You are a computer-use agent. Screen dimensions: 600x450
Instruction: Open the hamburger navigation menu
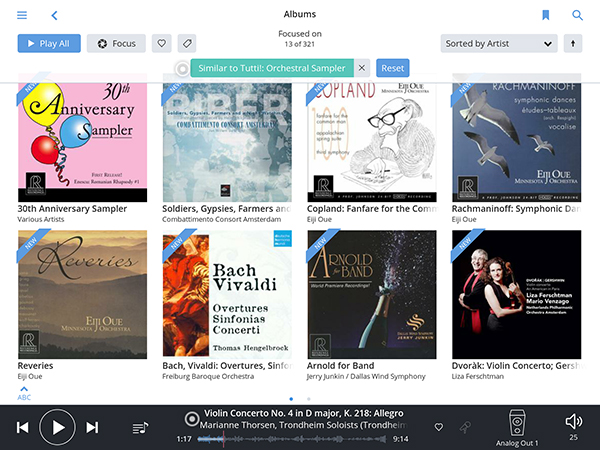22,15
